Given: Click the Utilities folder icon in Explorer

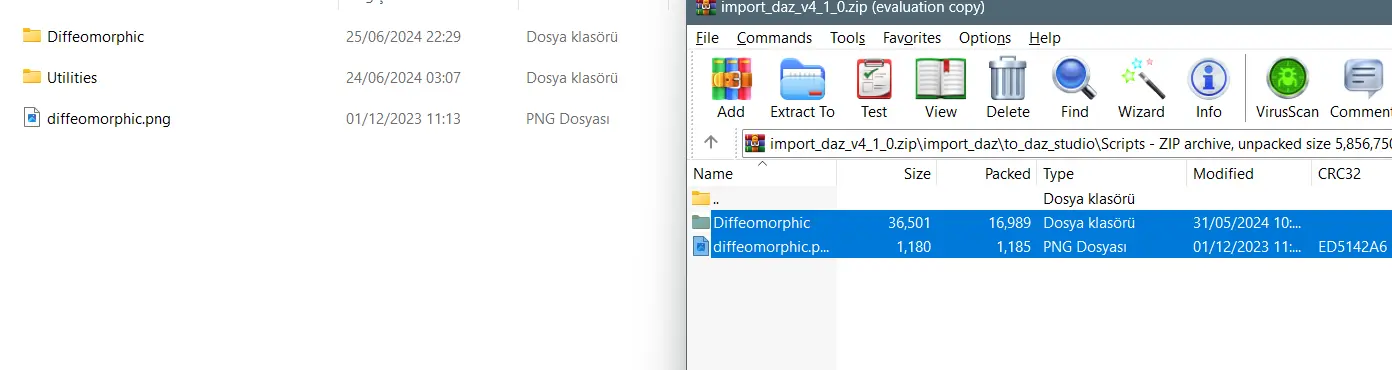Looking at the screenshot, I should pos(31,77).
